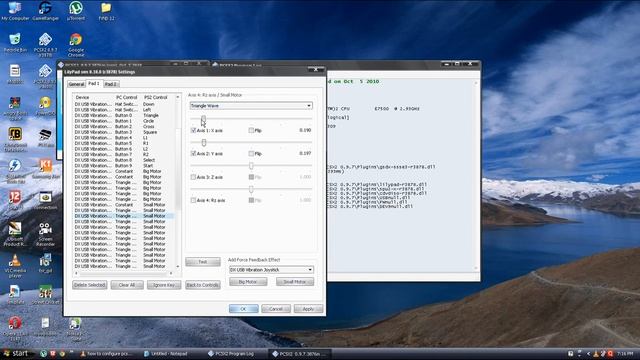The width and height of the screenshot is (640, 360).
Task: Open the Recycle Bin desktop icon
Action: click(15, 43)
